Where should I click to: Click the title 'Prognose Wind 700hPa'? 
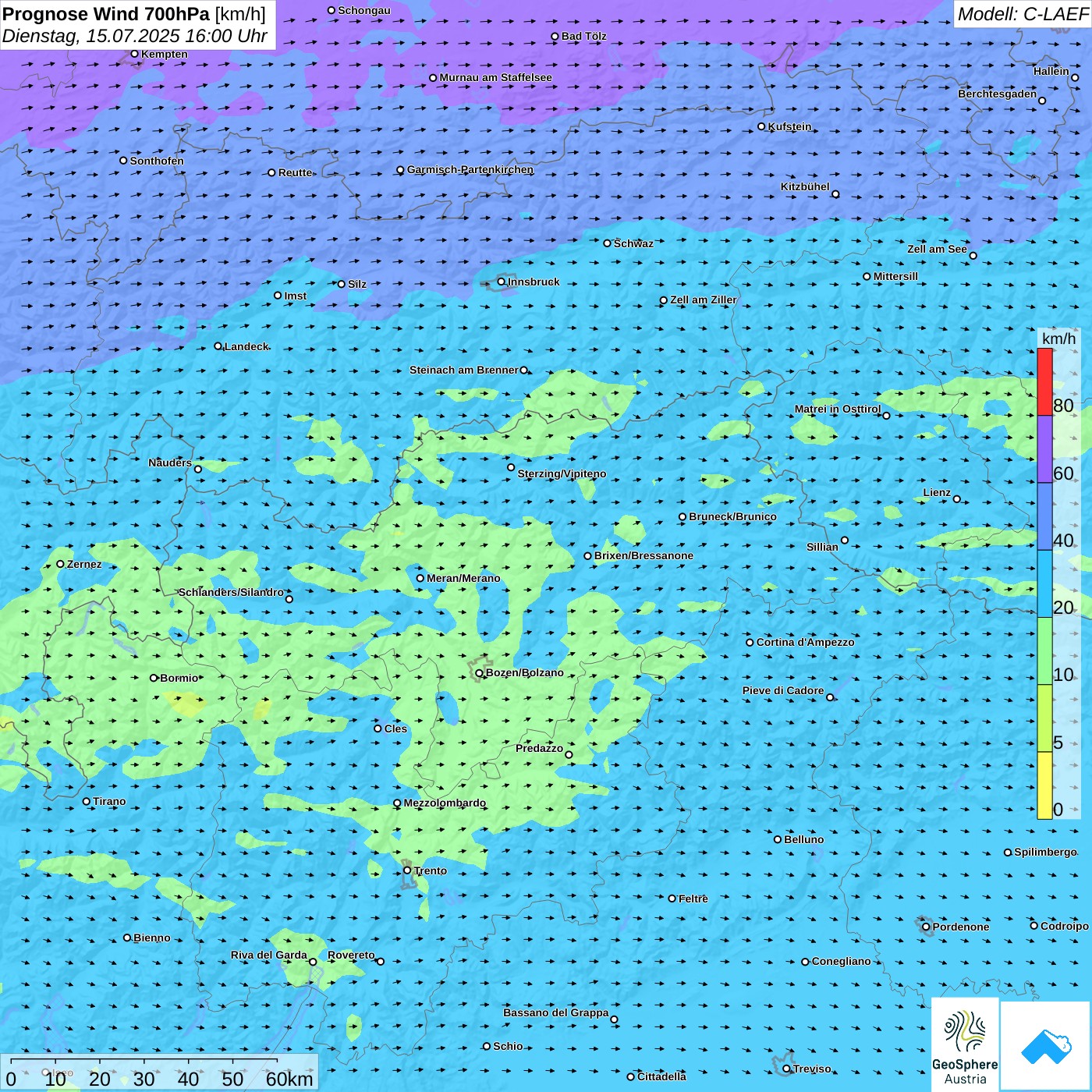point(107,14)
